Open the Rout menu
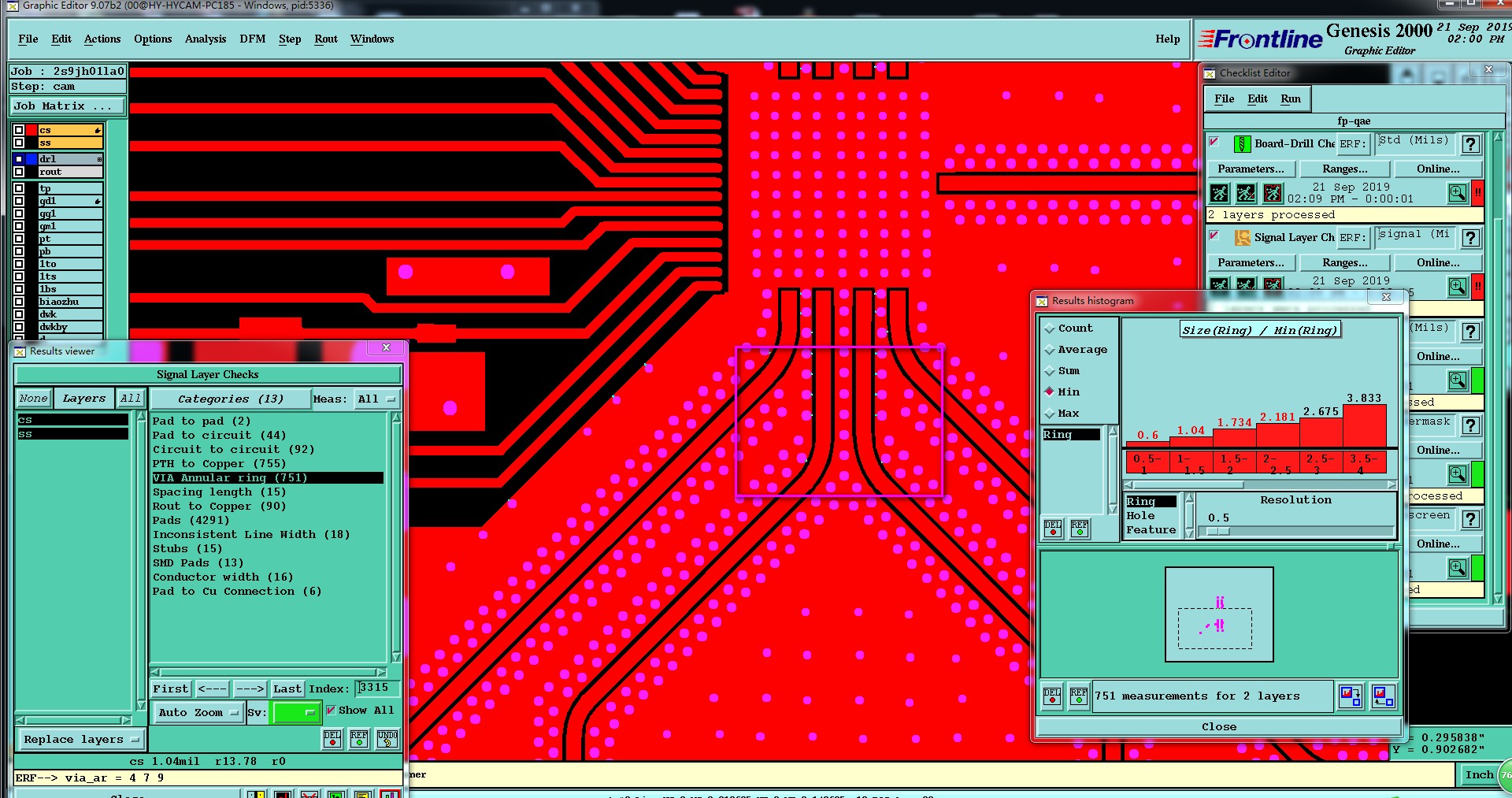Screen dimensions: 1512x798 pyautogui.click(x=326, y=39)
